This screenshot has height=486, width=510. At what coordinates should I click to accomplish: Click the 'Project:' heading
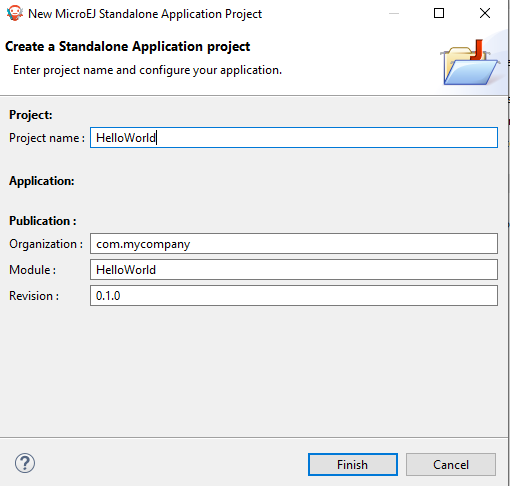tap(31, 115)
